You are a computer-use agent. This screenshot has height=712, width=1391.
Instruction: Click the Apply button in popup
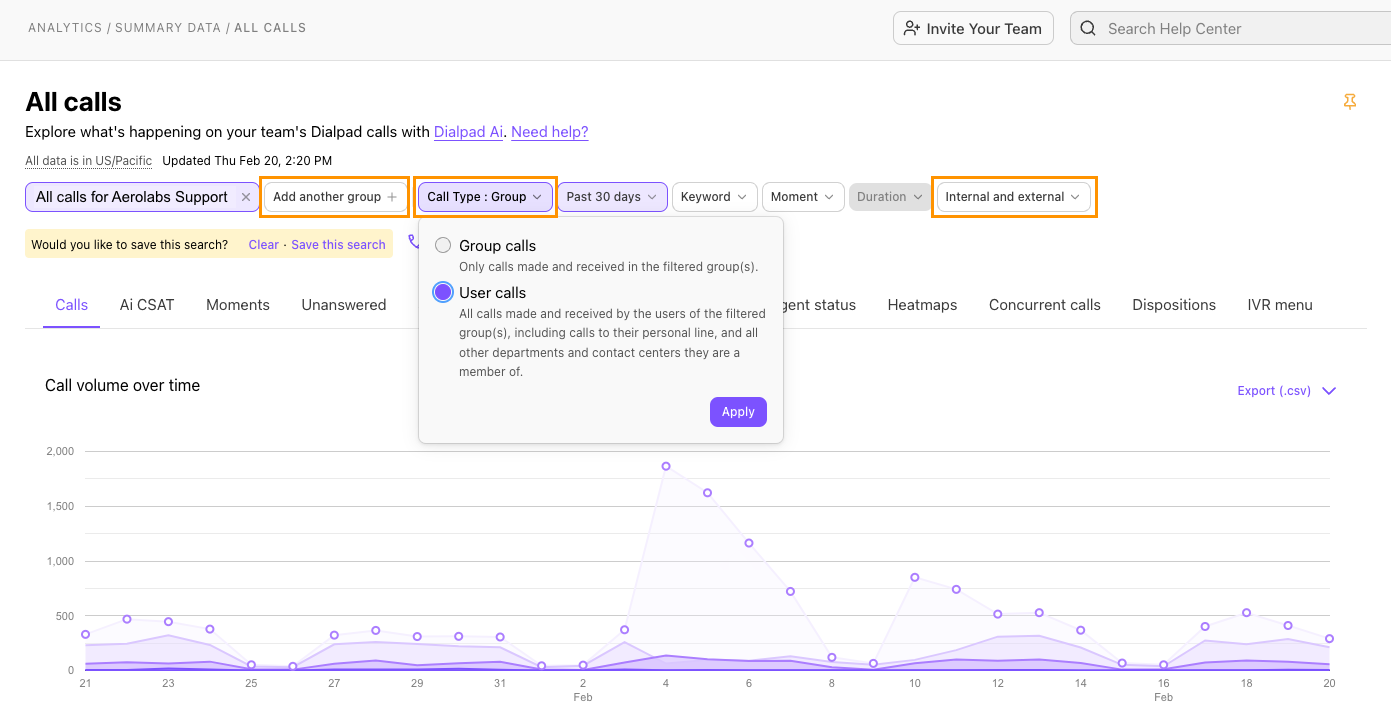(x=738, y=412)
